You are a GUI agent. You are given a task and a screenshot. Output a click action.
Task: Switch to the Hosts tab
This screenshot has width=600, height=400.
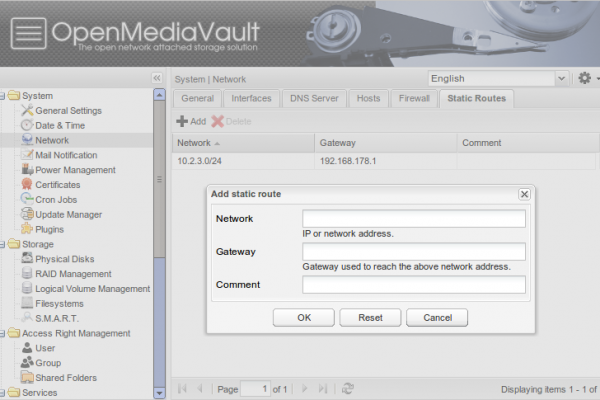click(368, 98)
